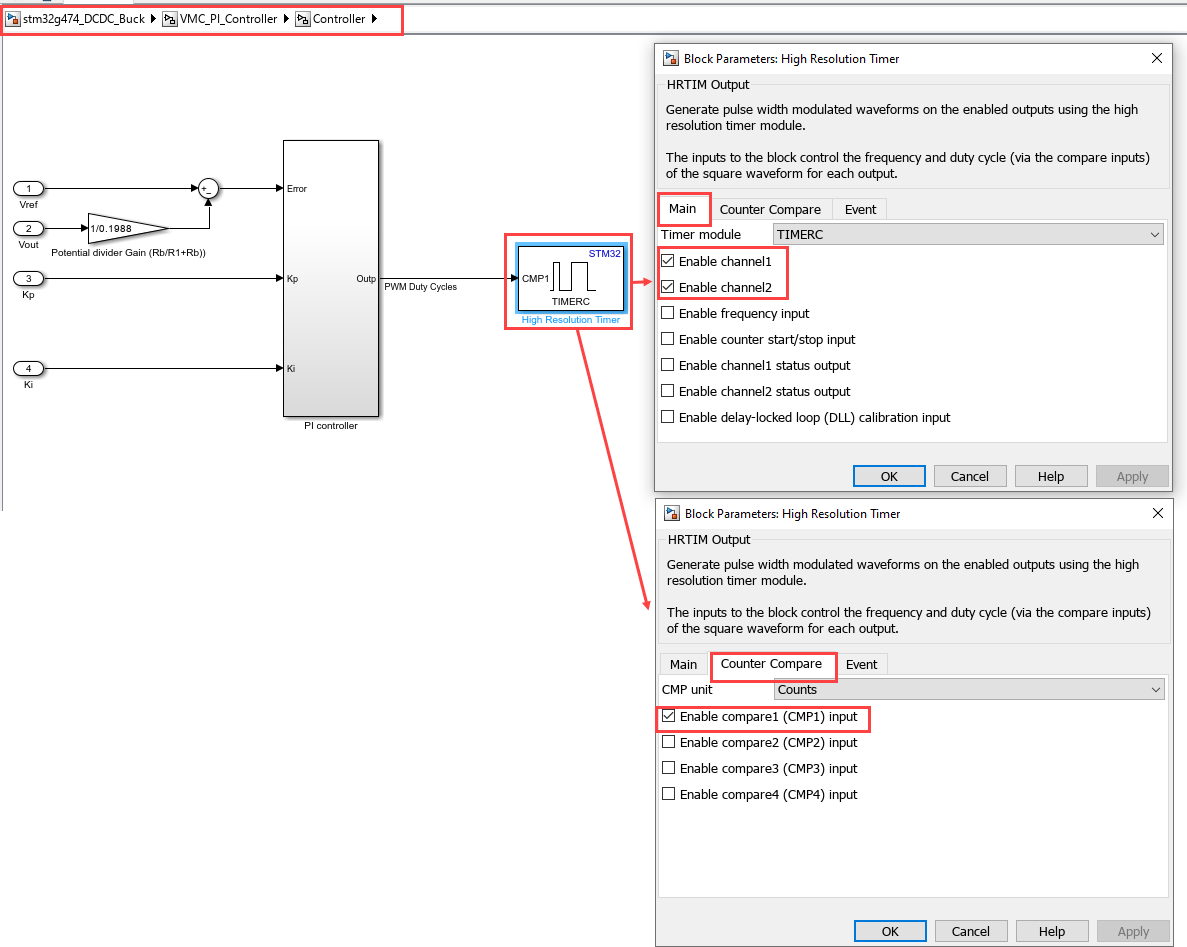Toggle Enable compare2 (CMP2) input
This screenshot has width=1187, height=947.
pyautogui.click(x=669, y=743)
